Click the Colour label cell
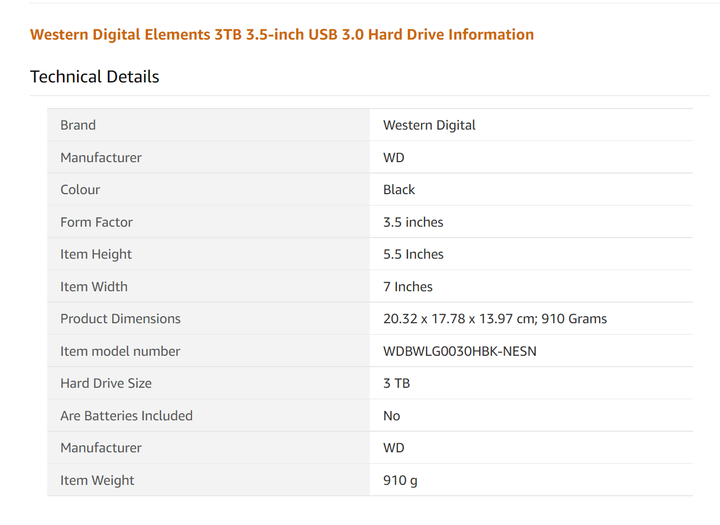 coord(208,190)
